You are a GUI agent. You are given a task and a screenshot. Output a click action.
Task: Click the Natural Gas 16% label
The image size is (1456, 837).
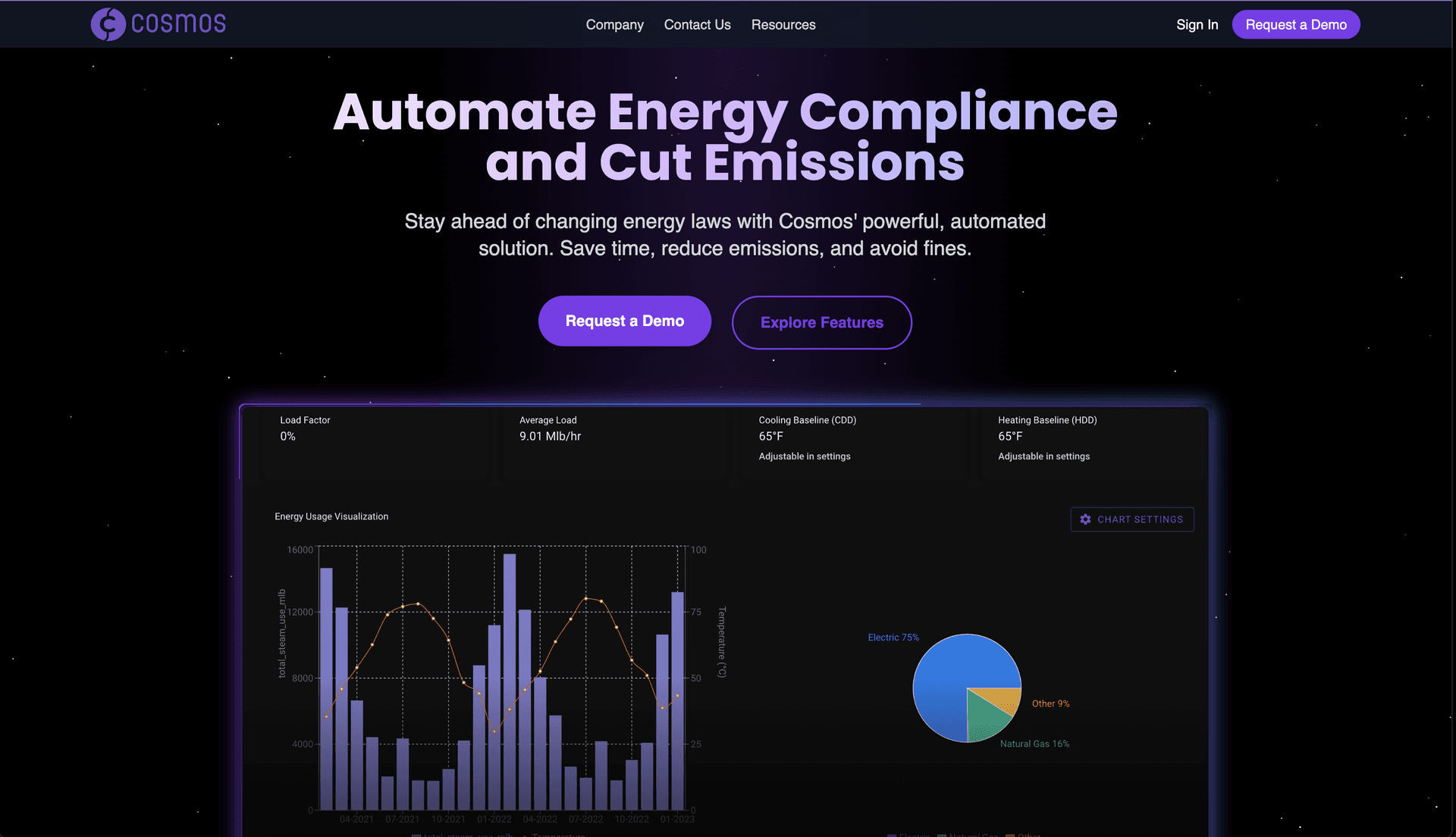pos(1034,744)
